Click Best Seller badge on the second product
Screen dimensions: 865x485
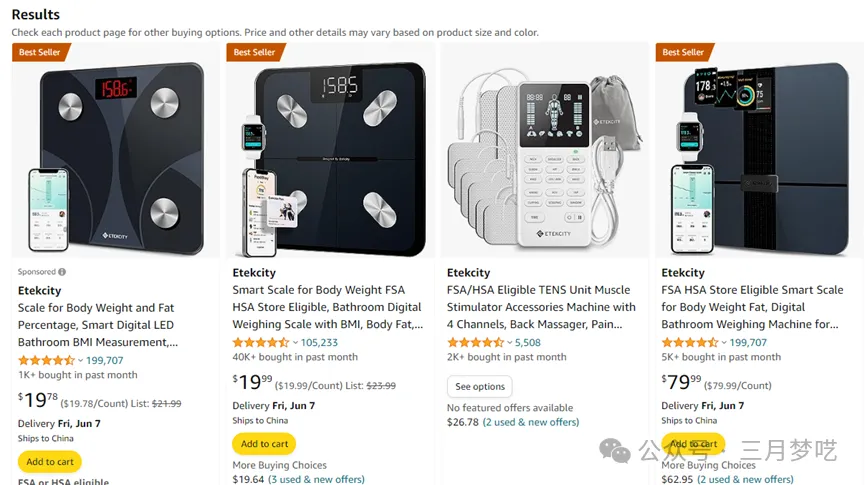254,52
